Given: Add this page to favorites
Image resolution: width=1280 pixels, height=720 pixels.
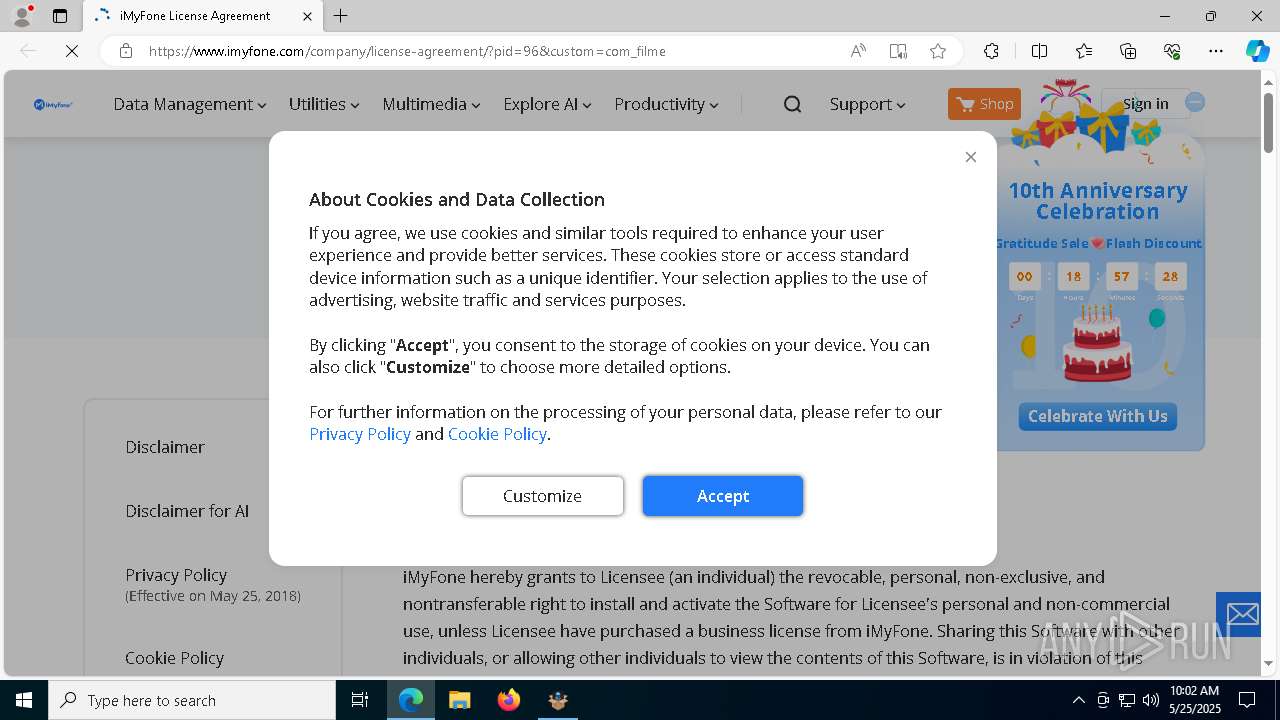Looking at the screenshot, I should point(938,51).
